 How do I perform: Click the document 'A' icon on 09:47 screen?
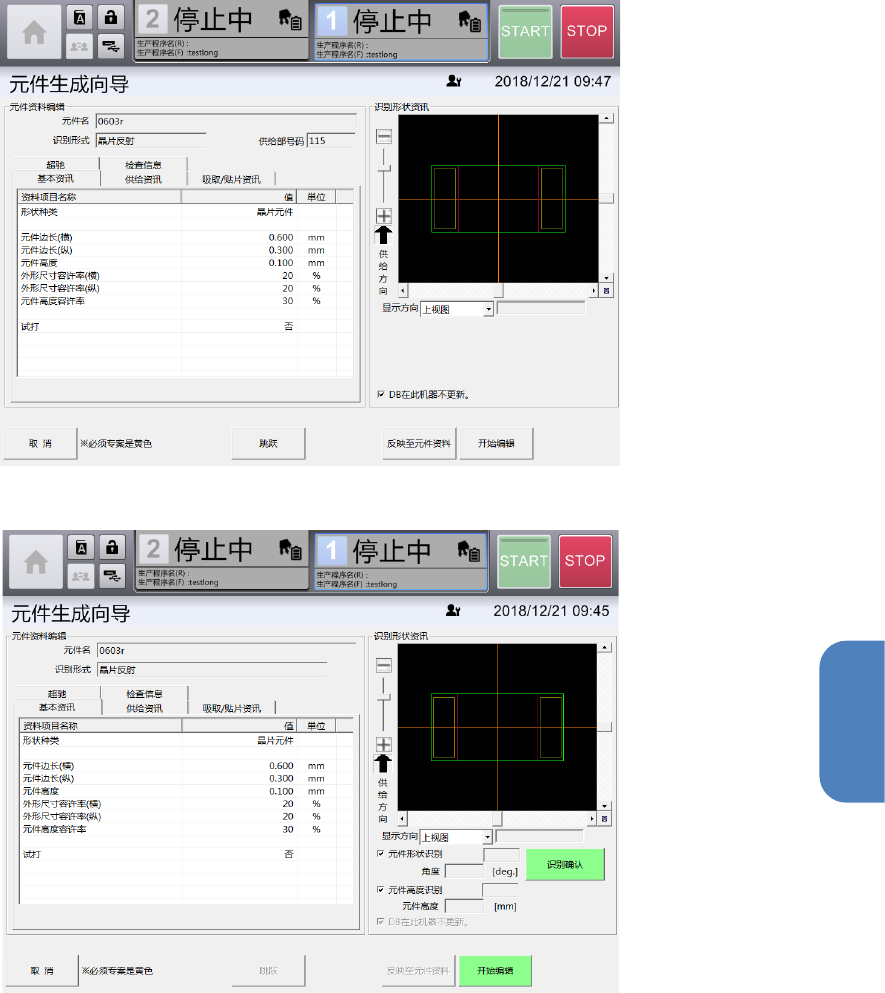click(80, 18)
